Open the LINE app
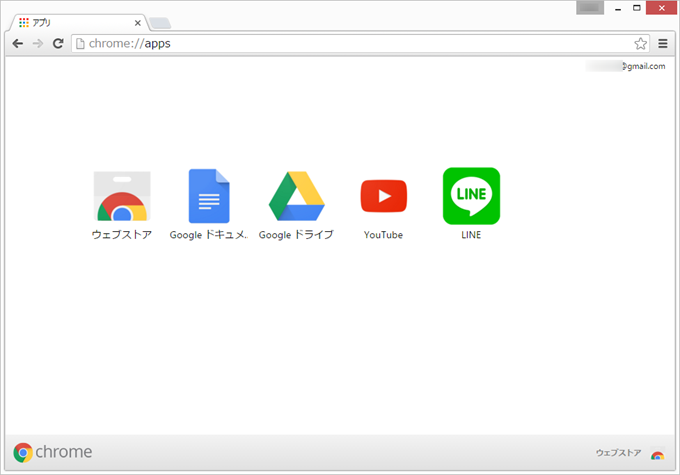Image resolution: width=680 pixels, height=475 pixels. 471,196
